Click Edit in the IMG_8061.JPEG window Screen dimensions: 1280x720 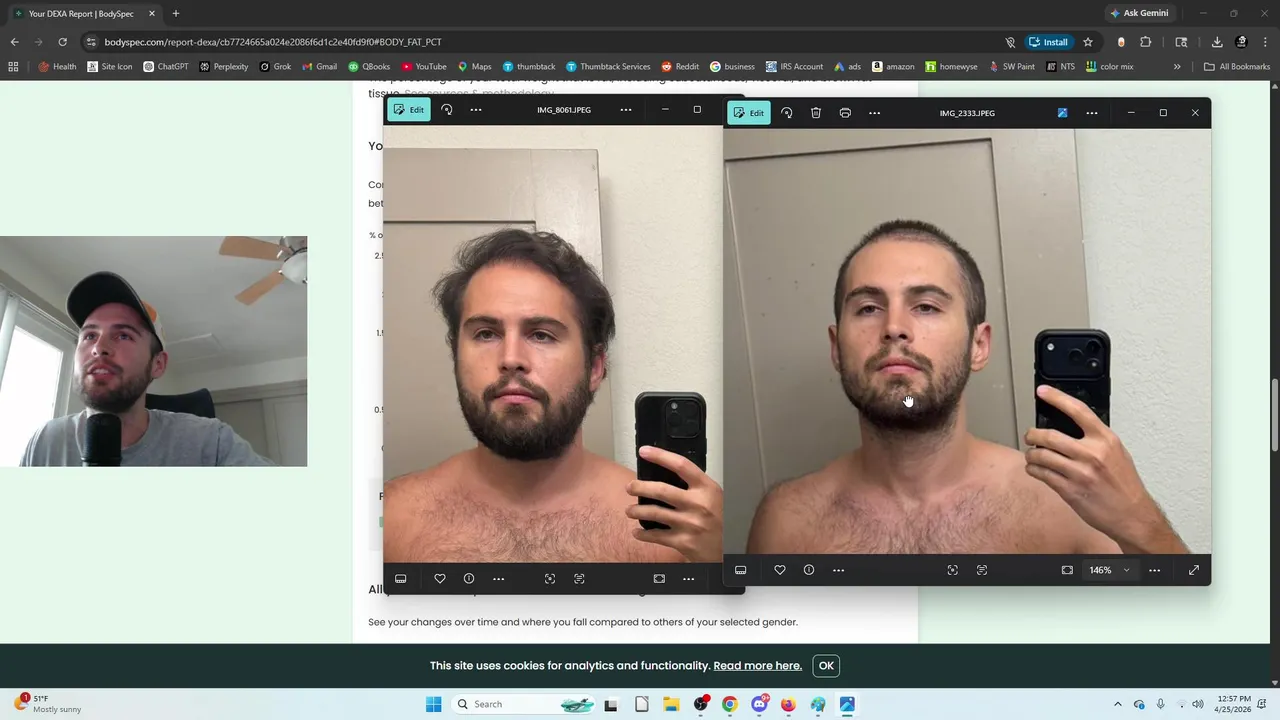point(409,110)
